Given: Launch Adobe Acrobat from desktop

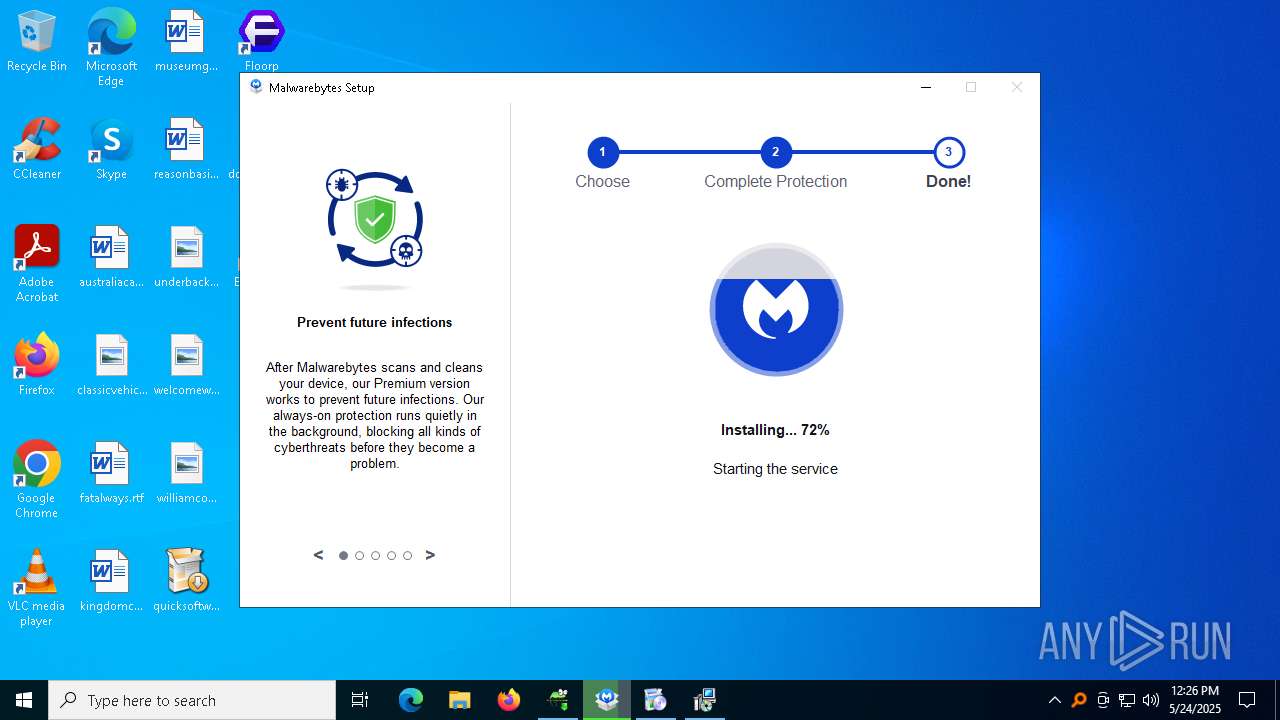Looking at the screenshot, I should click(37, 264).
